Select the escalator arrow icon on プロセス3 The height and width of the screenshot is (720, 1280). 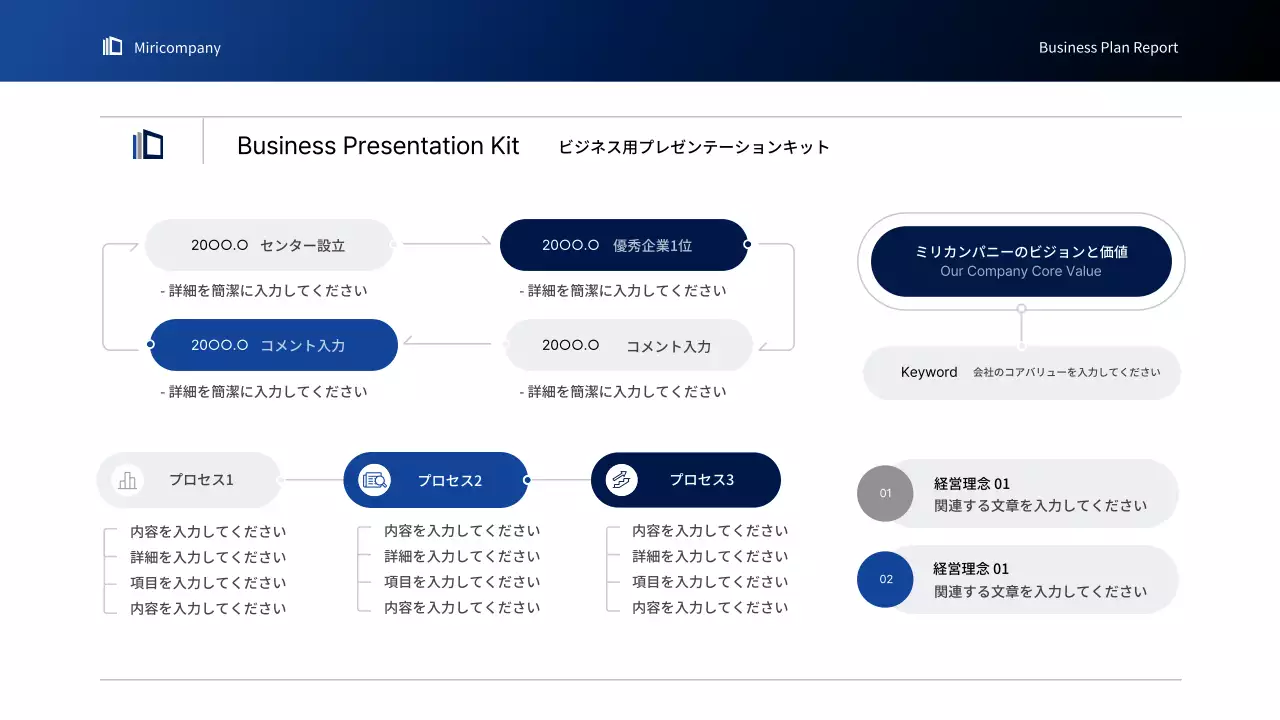coord(622,480)
